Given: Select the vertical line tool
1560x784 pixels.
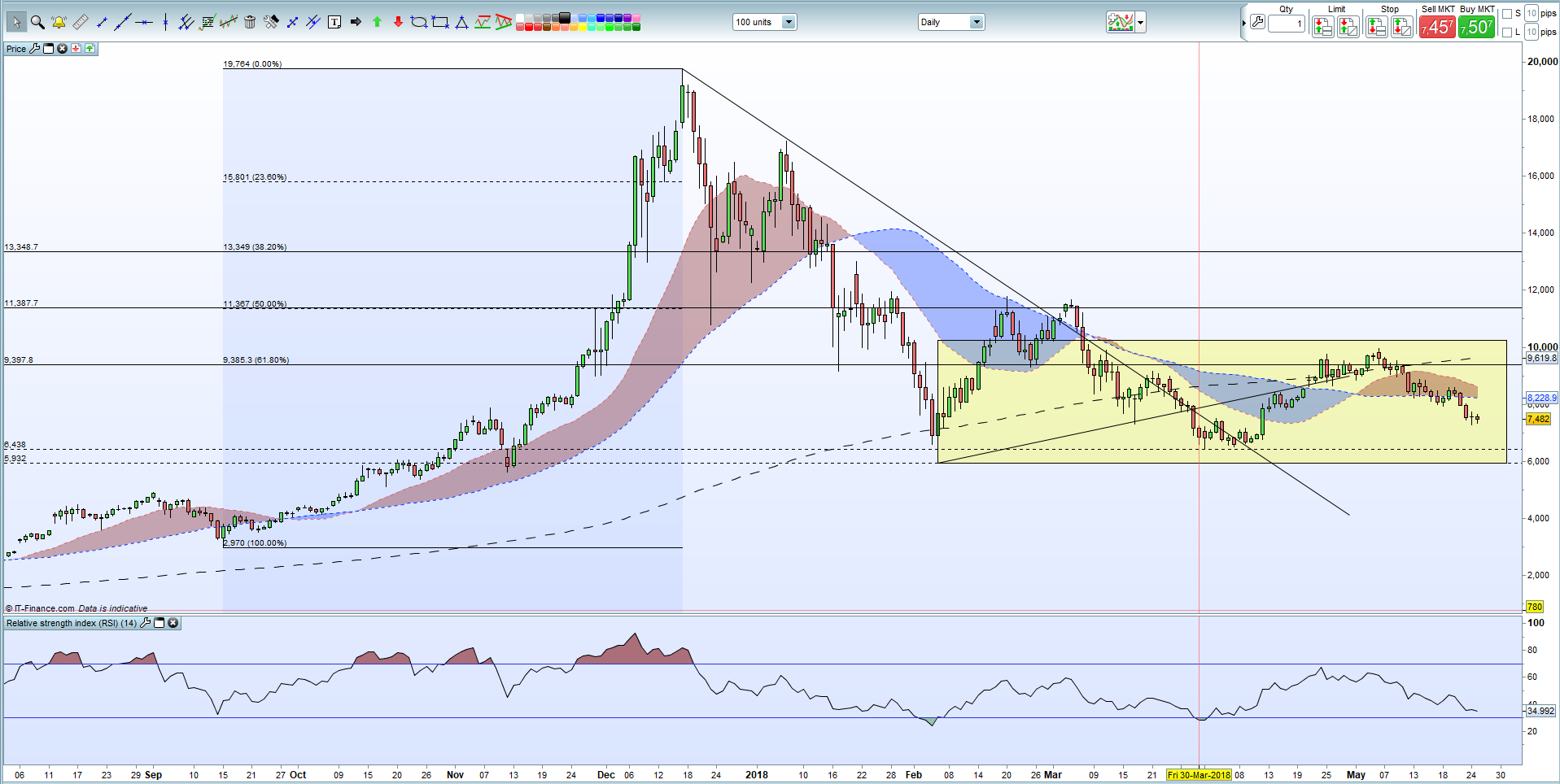Looking at the screenshot, I should coord(165,22).
